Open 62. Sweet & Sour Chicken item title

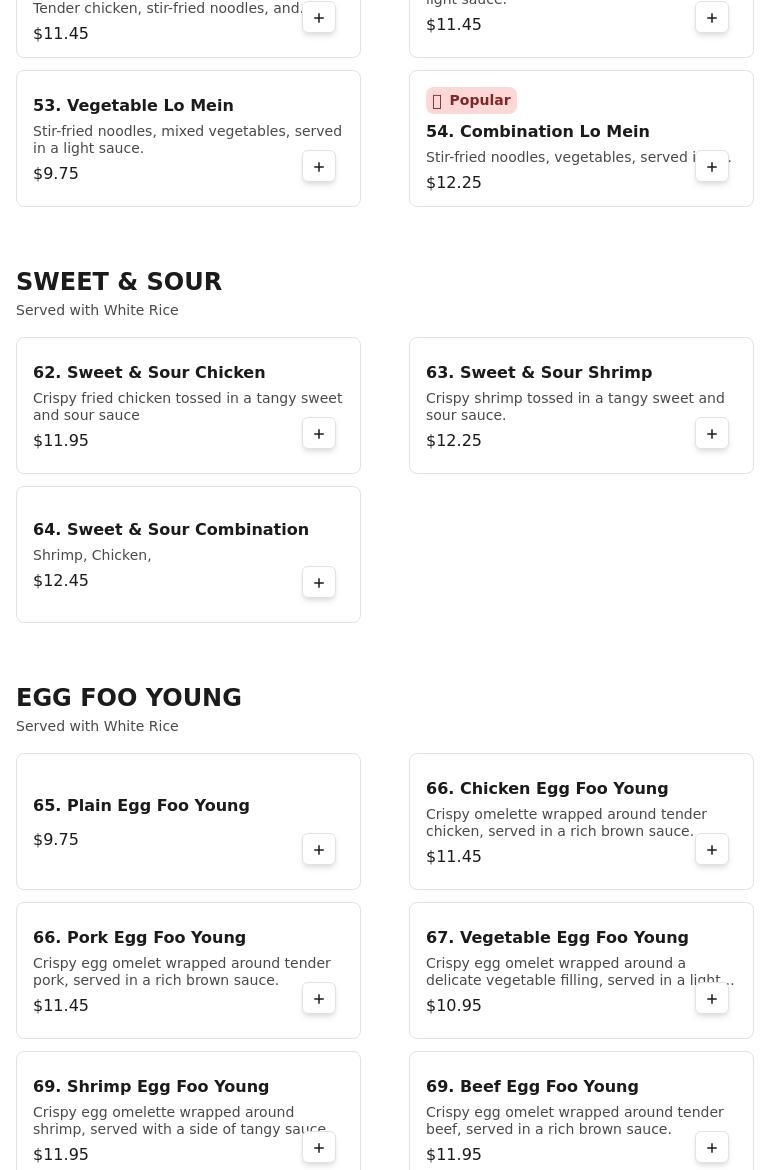point(149,372)
